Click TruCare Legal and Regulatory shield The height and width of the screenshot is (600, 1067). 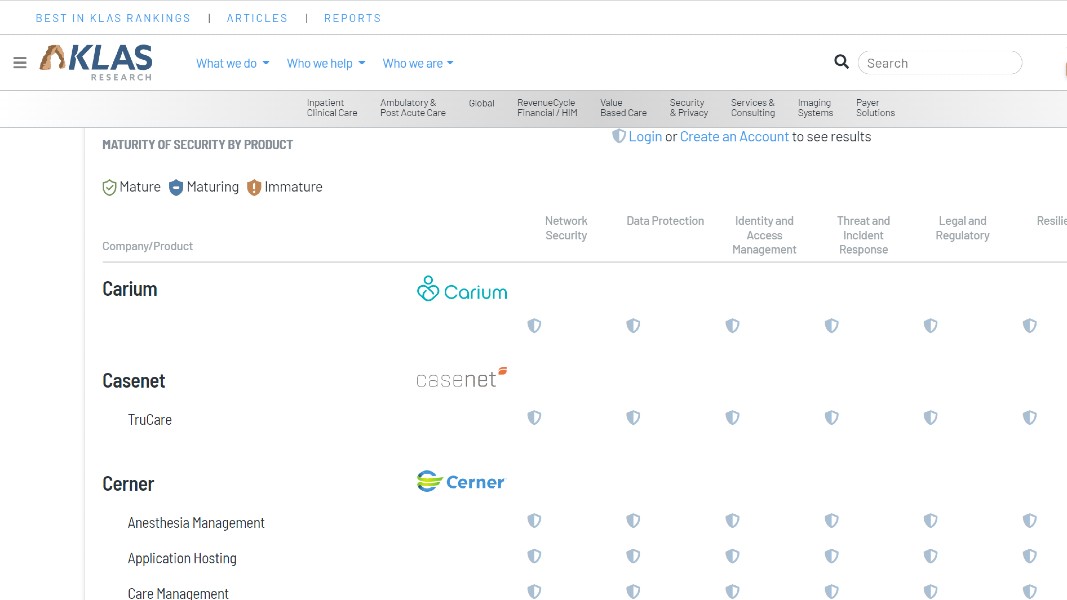click(930, 418)
